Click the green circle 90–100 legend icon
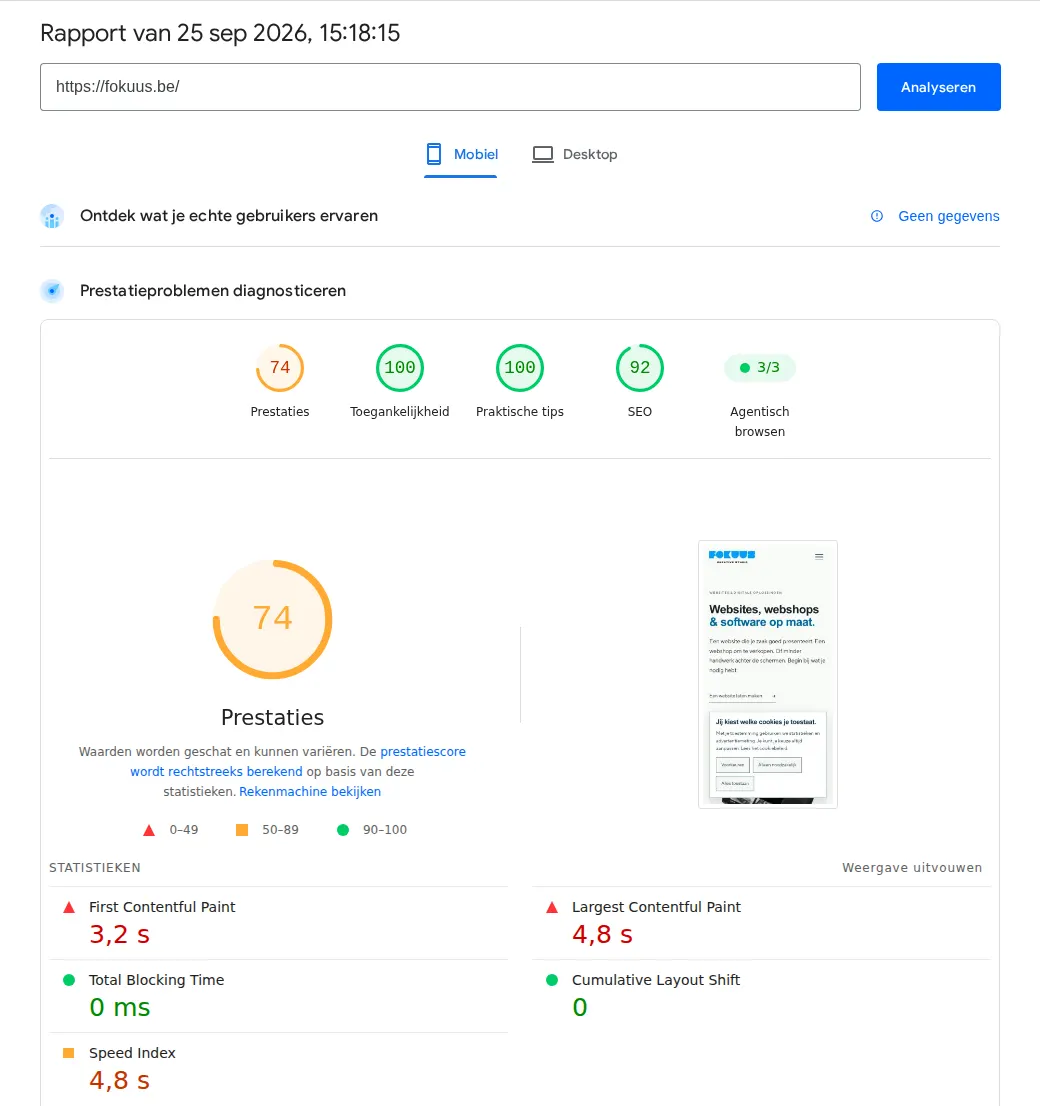The image size is (1040, 1106). pos(343,830)
